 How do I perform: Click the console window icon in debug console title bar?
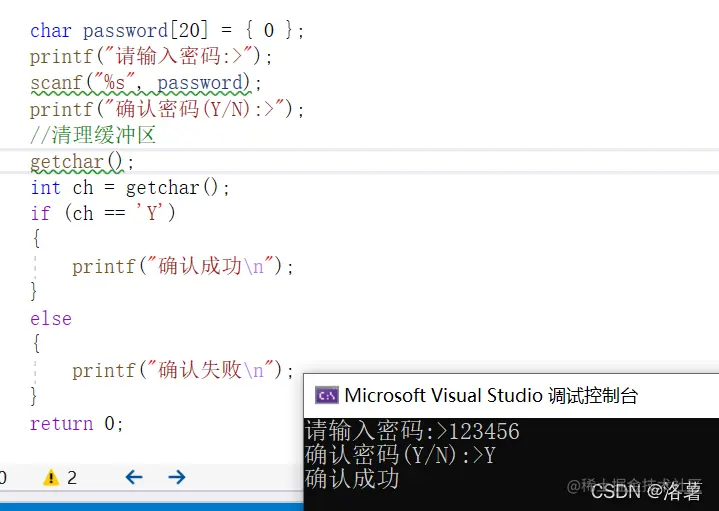tap(326, 395)
